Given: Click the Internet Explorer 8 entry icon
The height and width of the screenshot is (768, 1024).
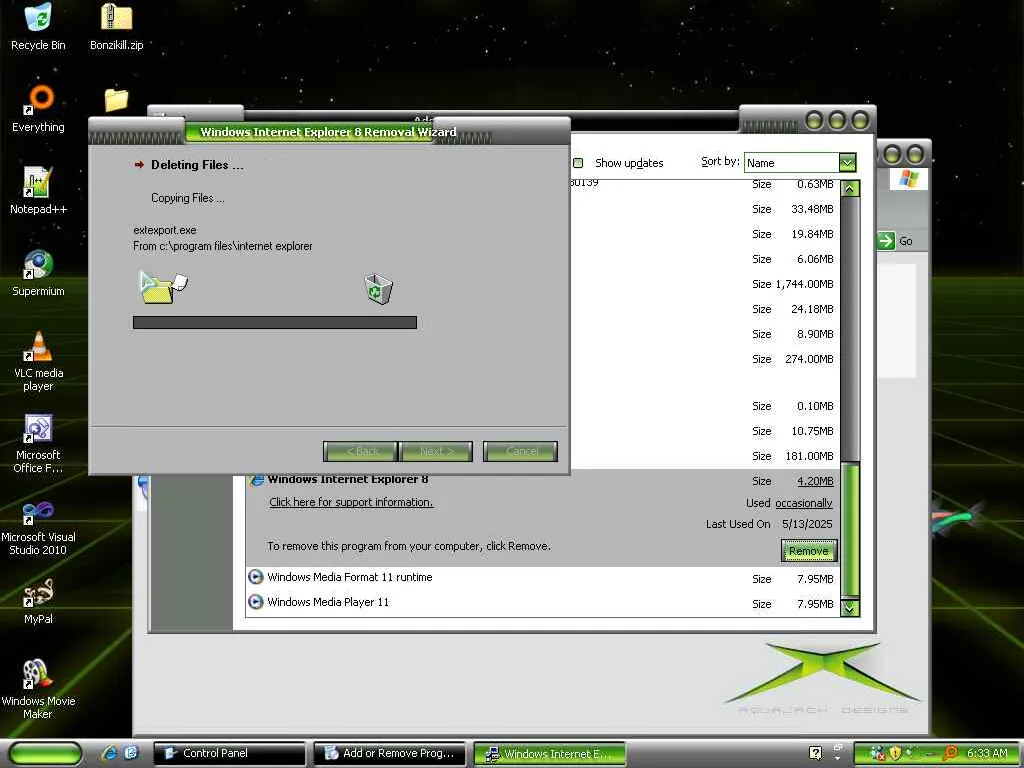Looking at the screenshot, I should tap(256, 480).
